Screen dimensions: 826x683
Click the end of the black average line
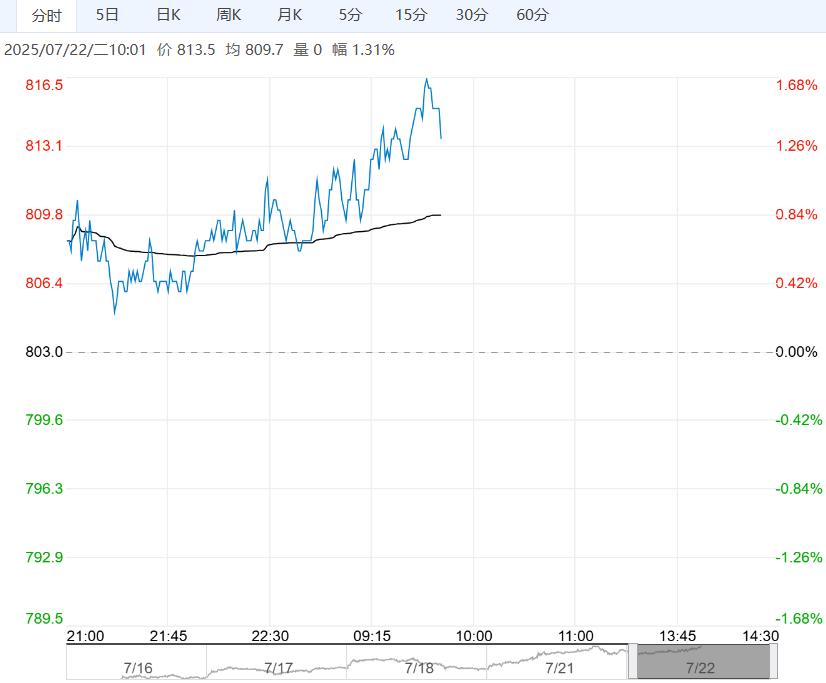pos(440,215)
